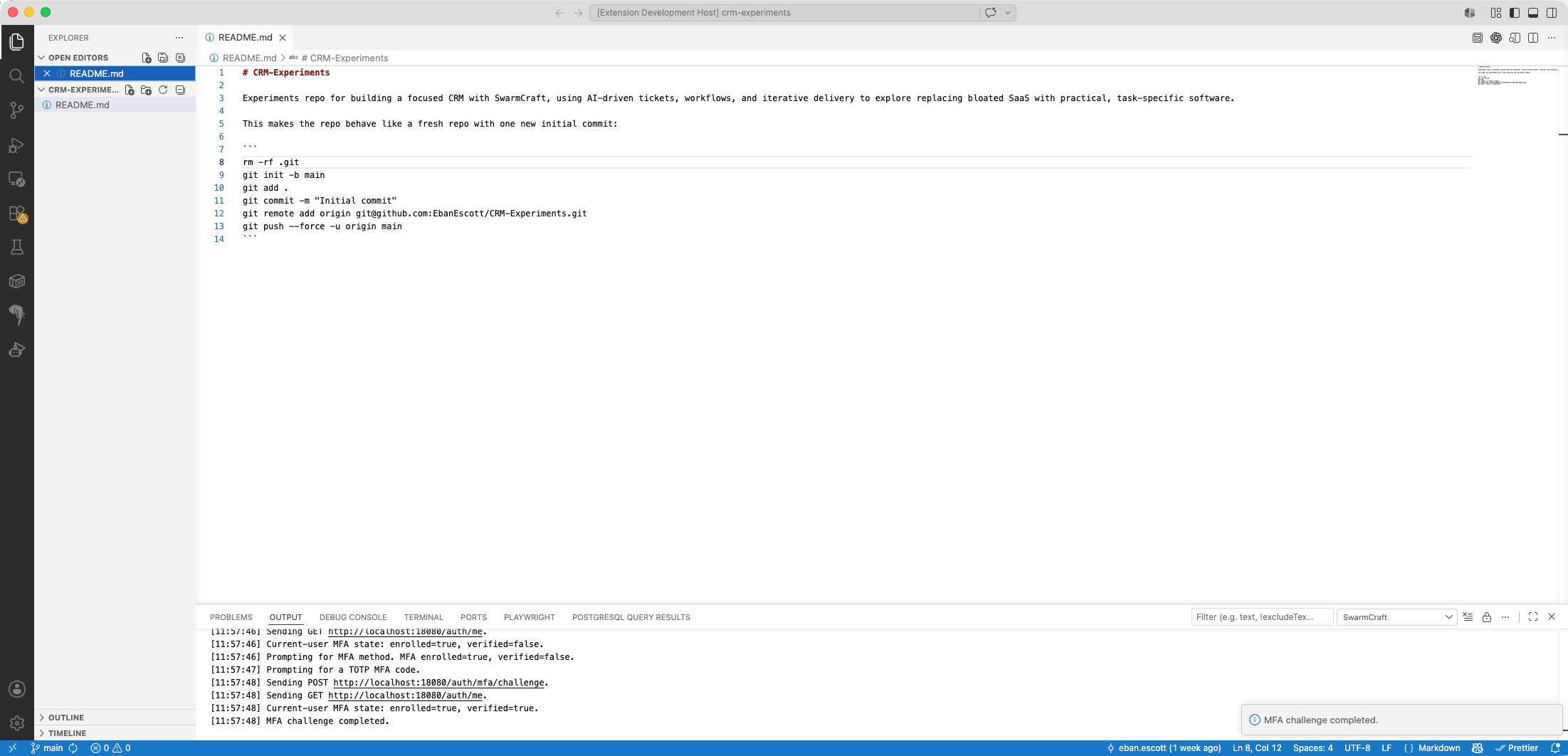Select README.md in the CRM-EXPERIMENTS file tree
Image resolution: width=1568 pixels, height=756 pixels.
pyautogui.click(x=115, y=105)
